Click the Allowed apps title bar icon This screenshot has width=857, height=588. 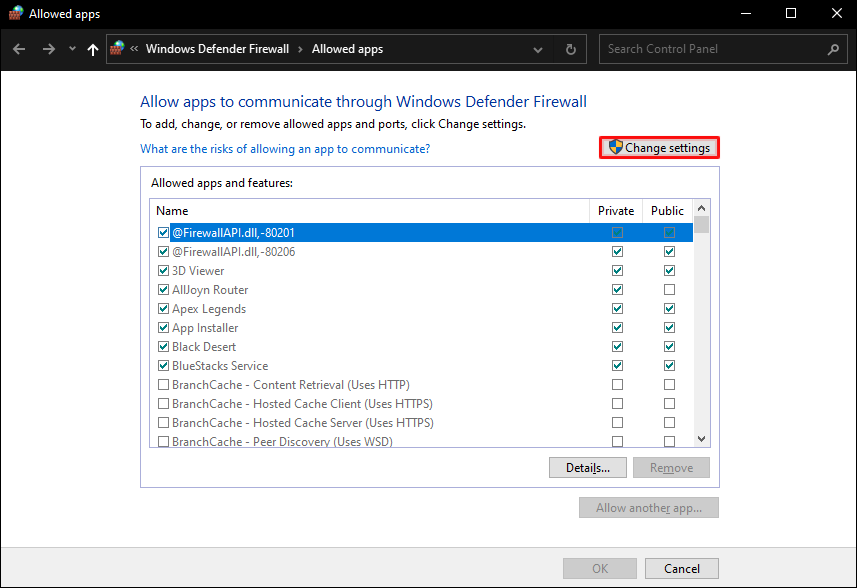[15, 14]
